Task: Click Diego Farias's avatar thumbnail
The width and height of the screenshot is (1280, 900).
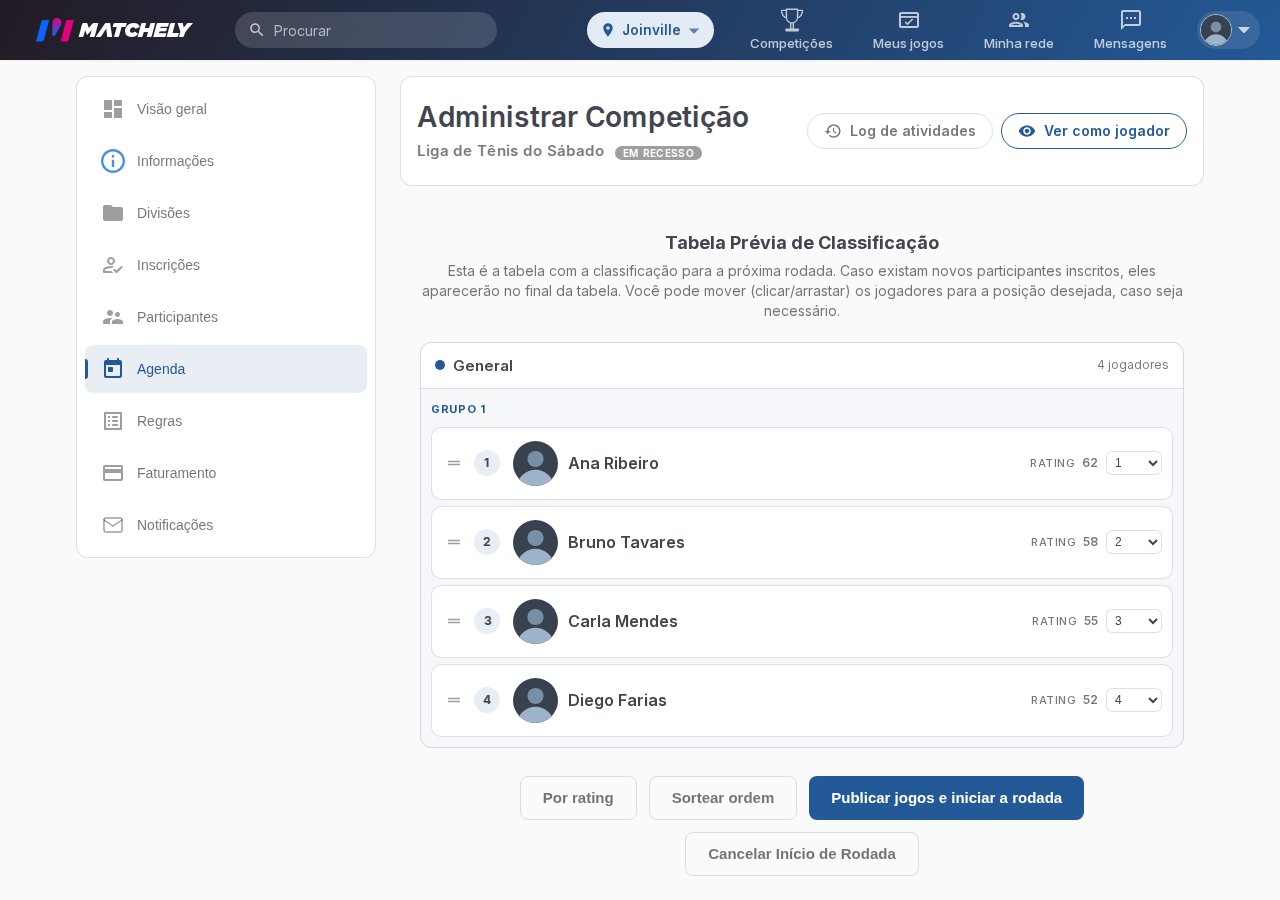Action: pyautogui.click(x=535, y=700)
